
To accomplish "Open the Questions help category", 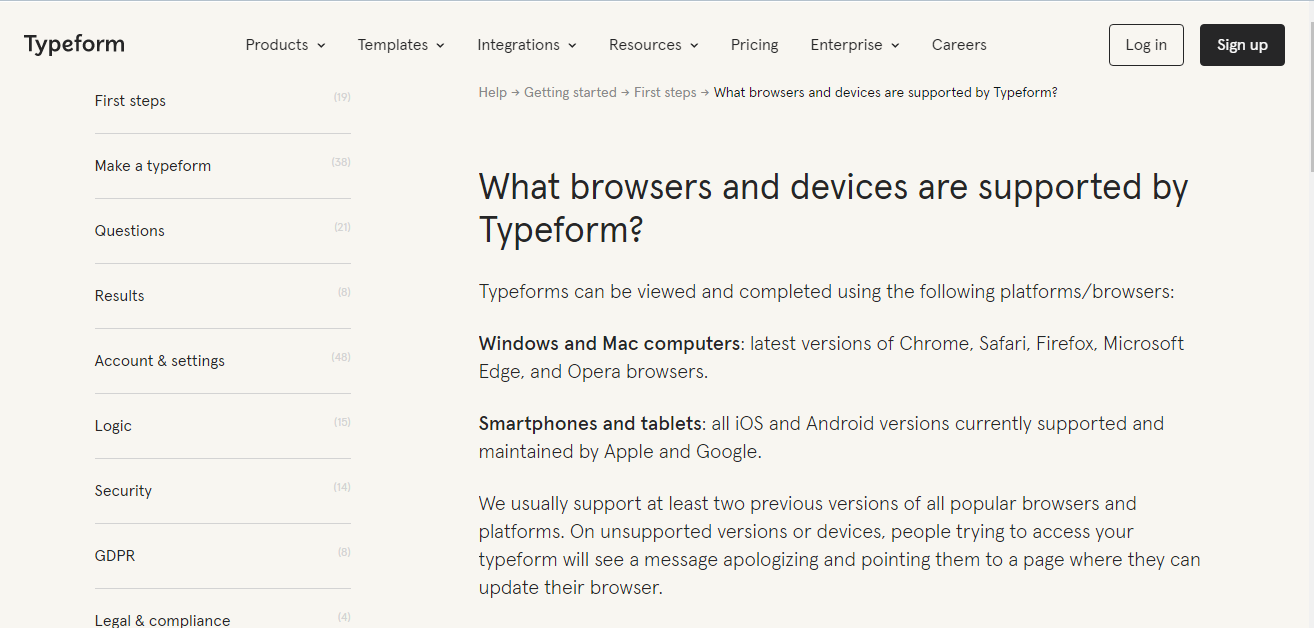I will coord(130,231).
